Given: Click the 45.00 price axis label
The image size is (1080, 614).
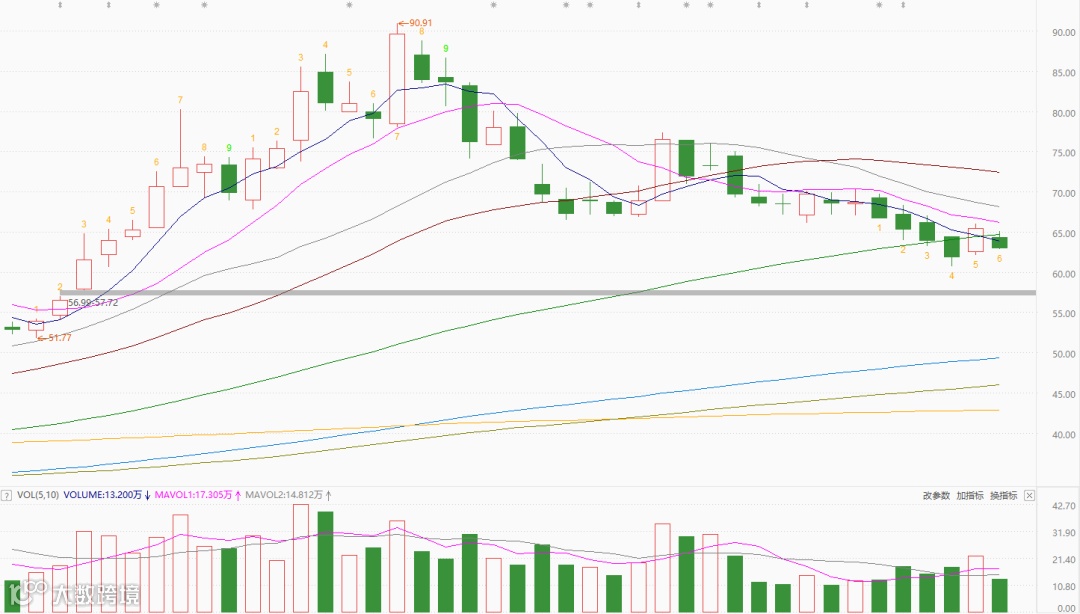Looking at the screenshot, I should (x=1063, y=394).
